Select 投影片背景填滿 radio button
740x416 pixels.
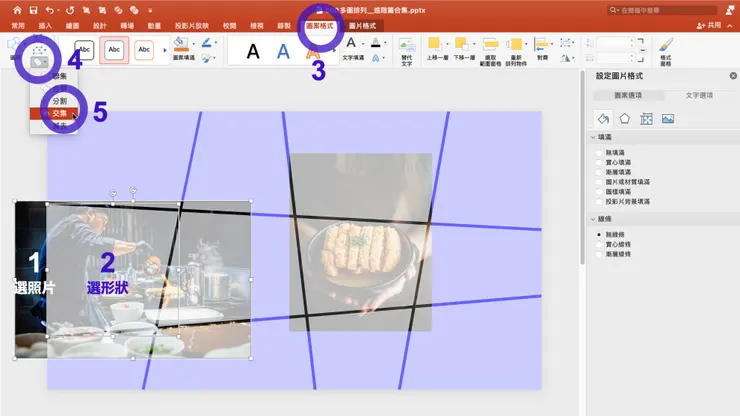click(x=599, y=202)
